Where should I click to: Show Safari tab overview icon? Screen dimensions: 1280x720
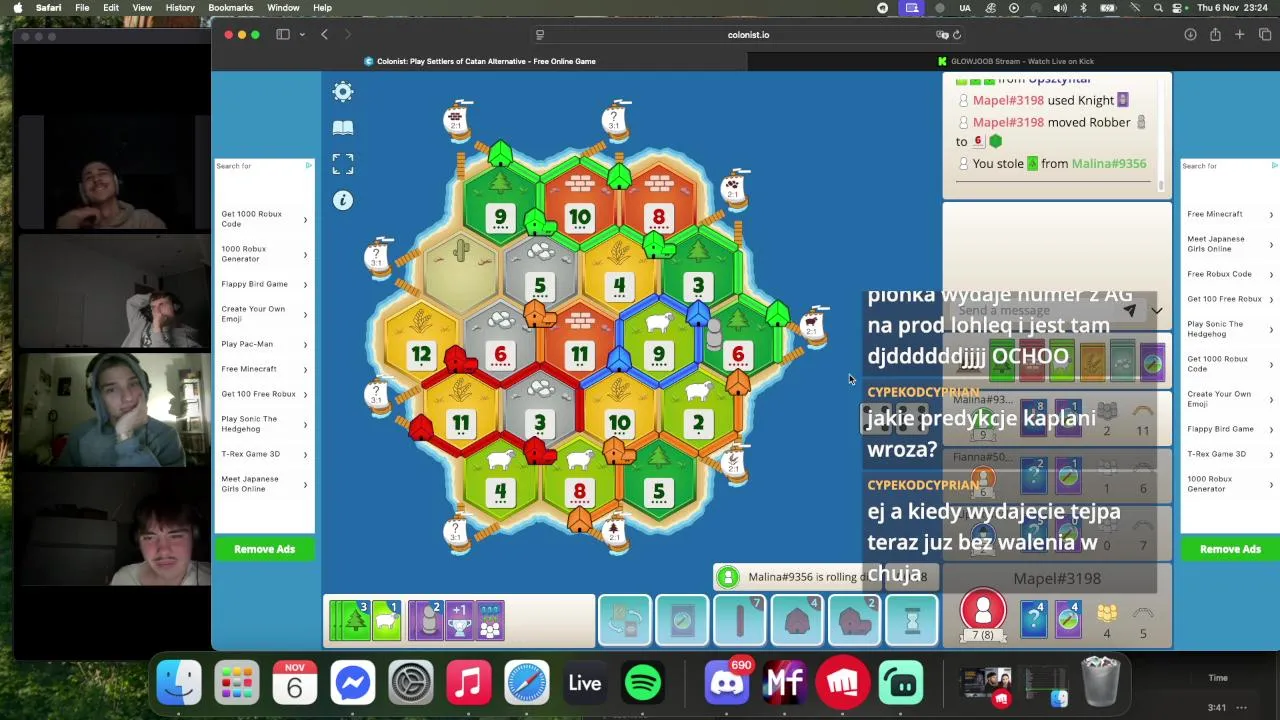[1265, 35]
